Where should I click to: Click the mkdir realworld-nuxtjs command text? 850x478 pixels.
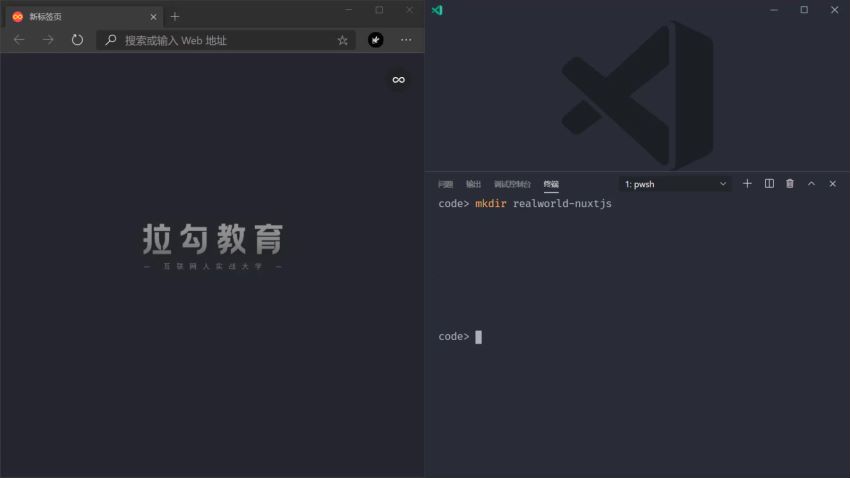(543, 204)
